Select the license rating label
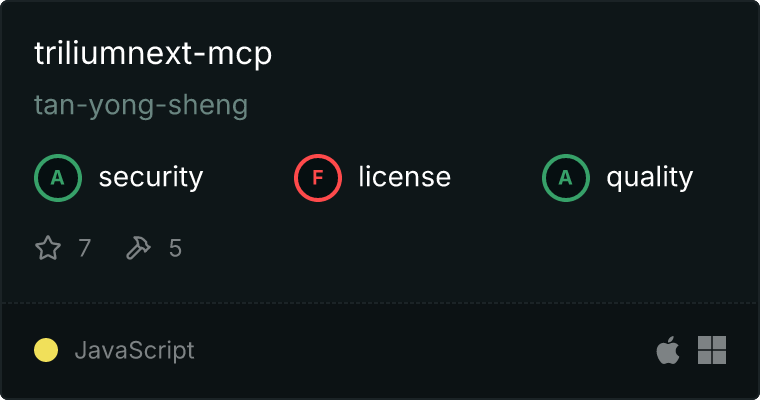Screen dimensions: 760x400 pyautogui.click(x=405, y=176)
